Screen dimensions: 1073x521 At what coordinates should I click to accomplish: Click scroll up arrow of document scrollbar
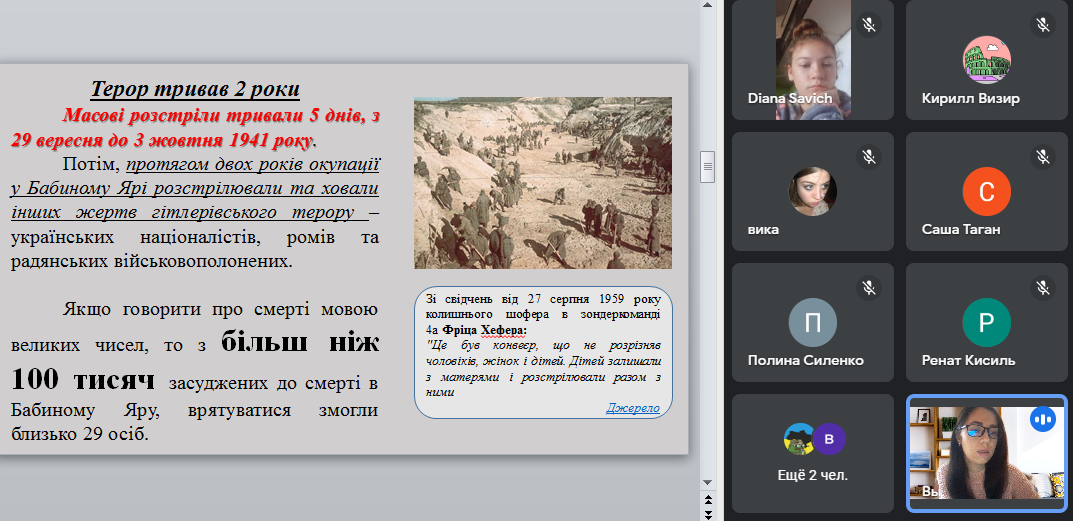pyautogui.click(x=708, y=5)
